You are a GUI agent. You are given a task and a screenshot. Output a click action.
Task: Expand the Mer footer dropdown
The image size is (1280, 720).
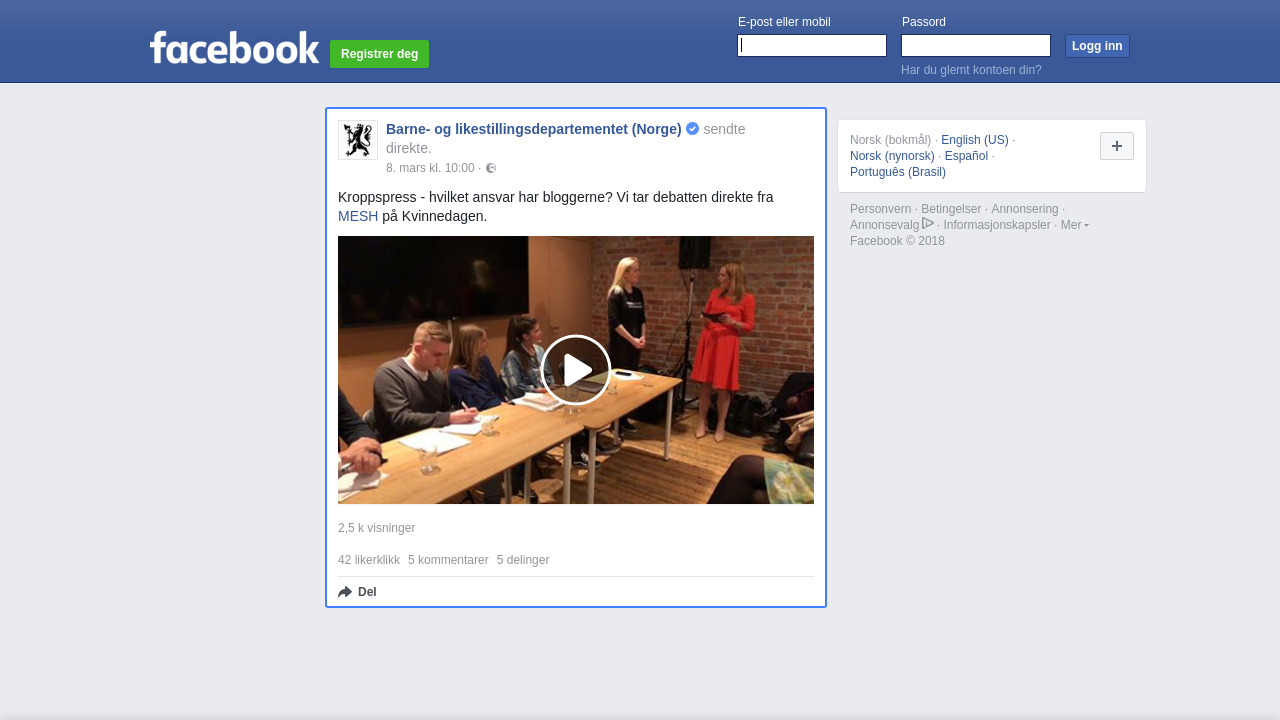(1075, 225)
